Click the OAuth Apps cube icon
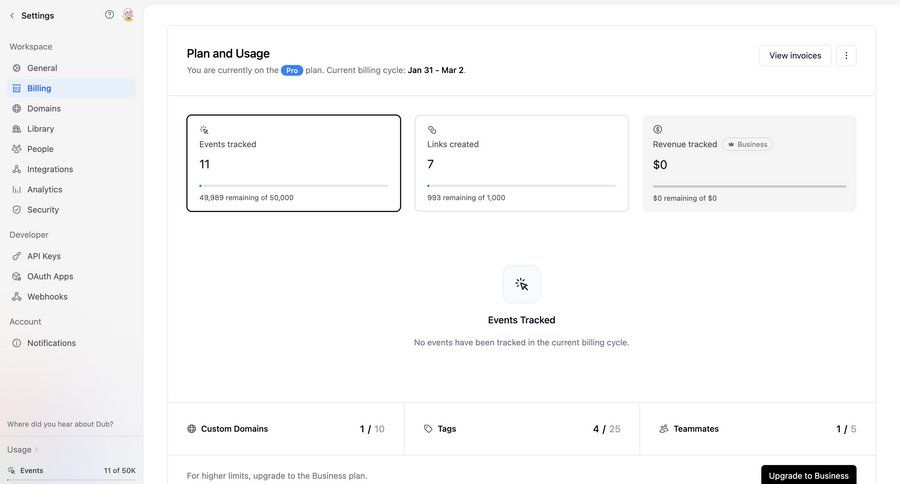 pyautogui.click(x=17, y=276)
